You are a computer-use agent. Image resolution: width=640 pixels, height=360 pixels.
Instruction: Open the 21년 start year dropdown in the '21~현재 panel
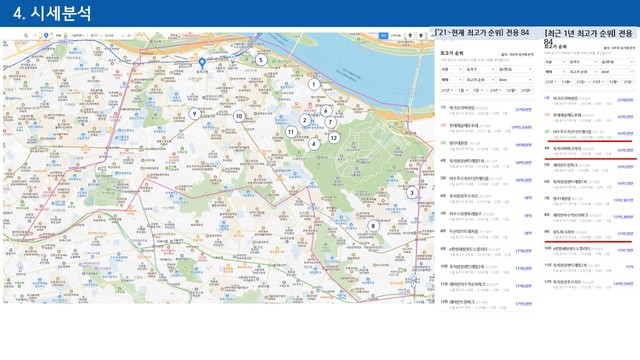(447, 90)
